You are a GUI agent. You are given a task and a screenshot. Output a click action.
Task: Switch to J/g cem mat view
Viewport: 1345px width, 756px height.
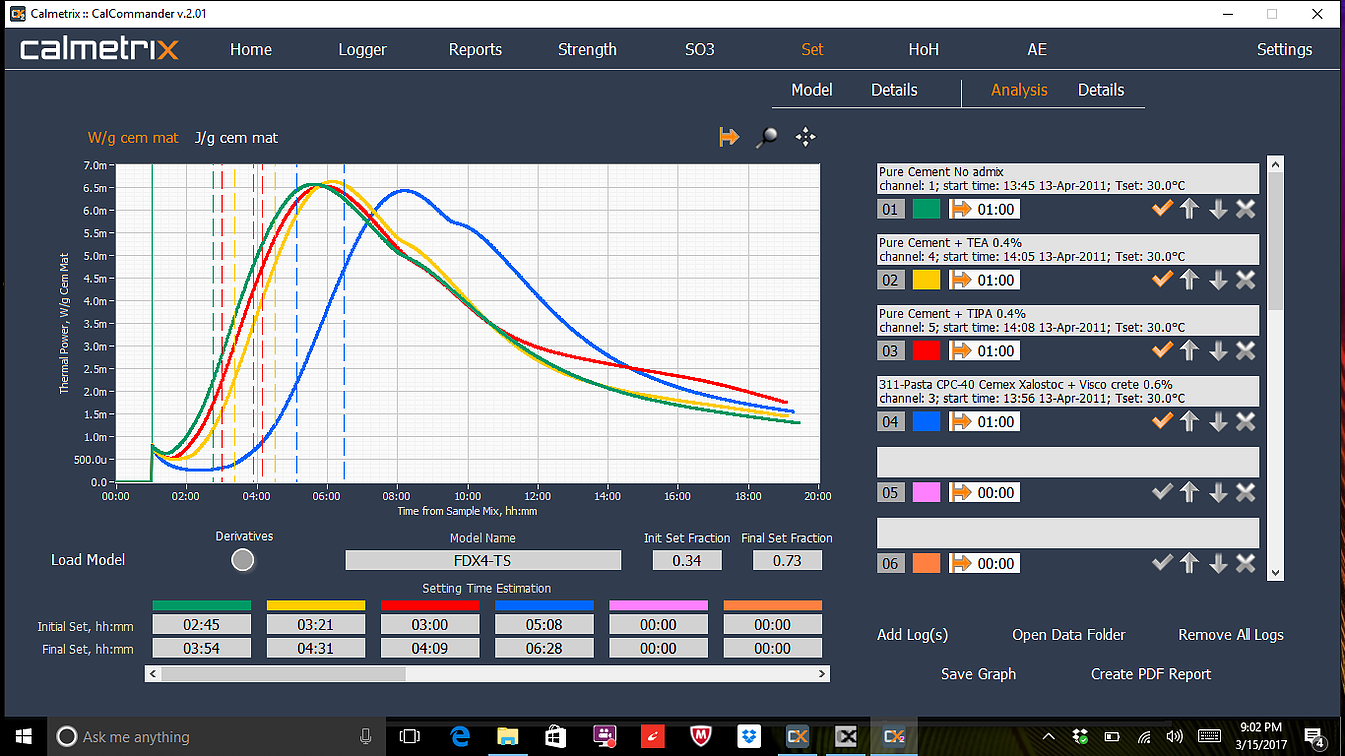tap(236, 138)
